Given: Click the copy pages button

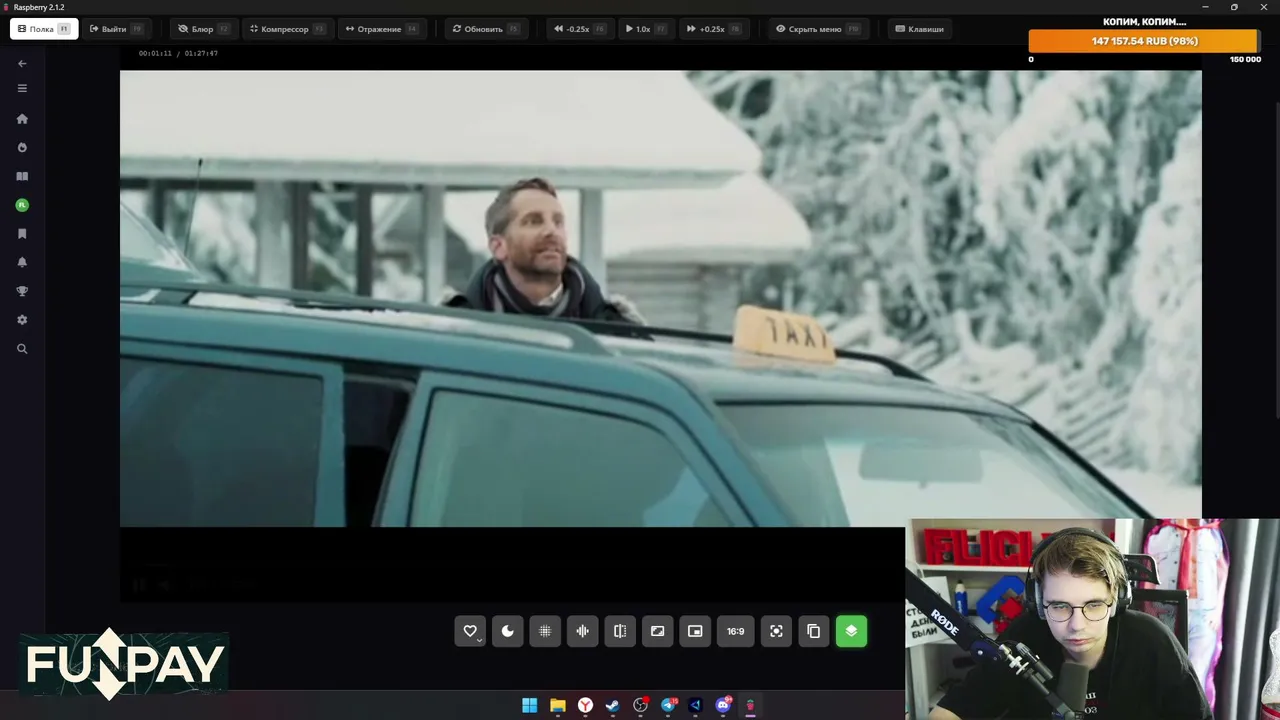Looking at the screenshot, I should pos(814,631).
